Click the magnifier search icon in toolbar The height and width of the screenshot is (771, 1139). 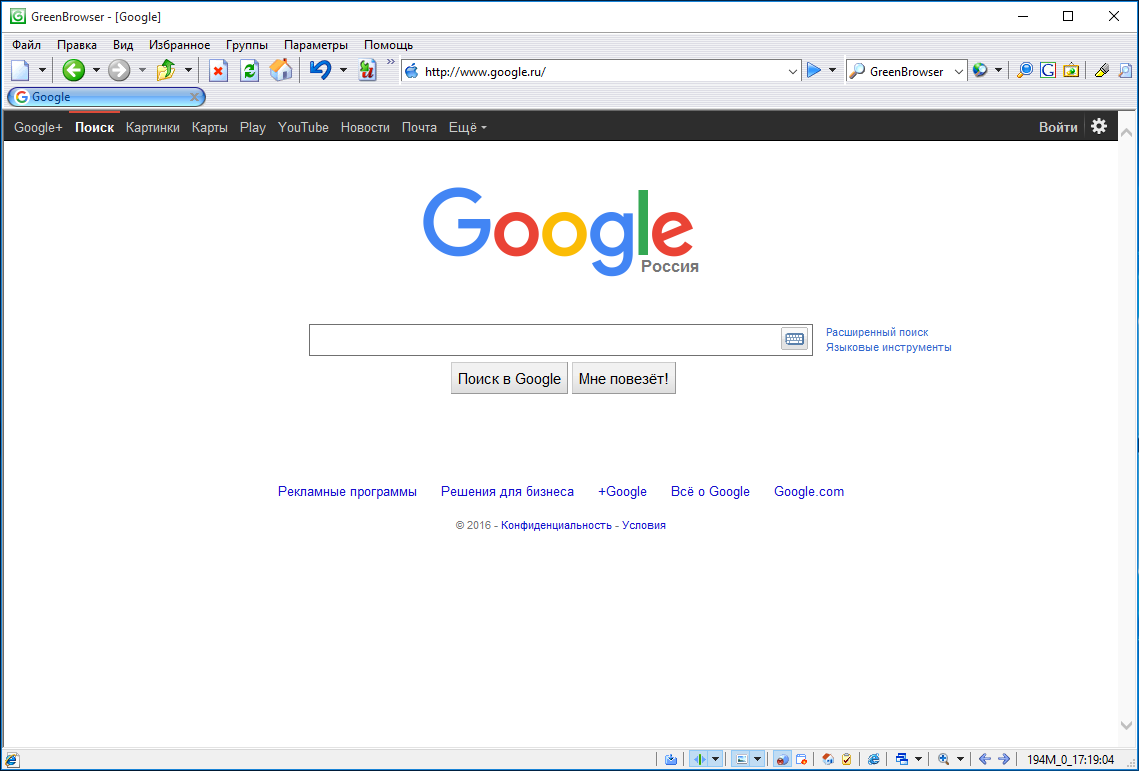[1024, 70]
